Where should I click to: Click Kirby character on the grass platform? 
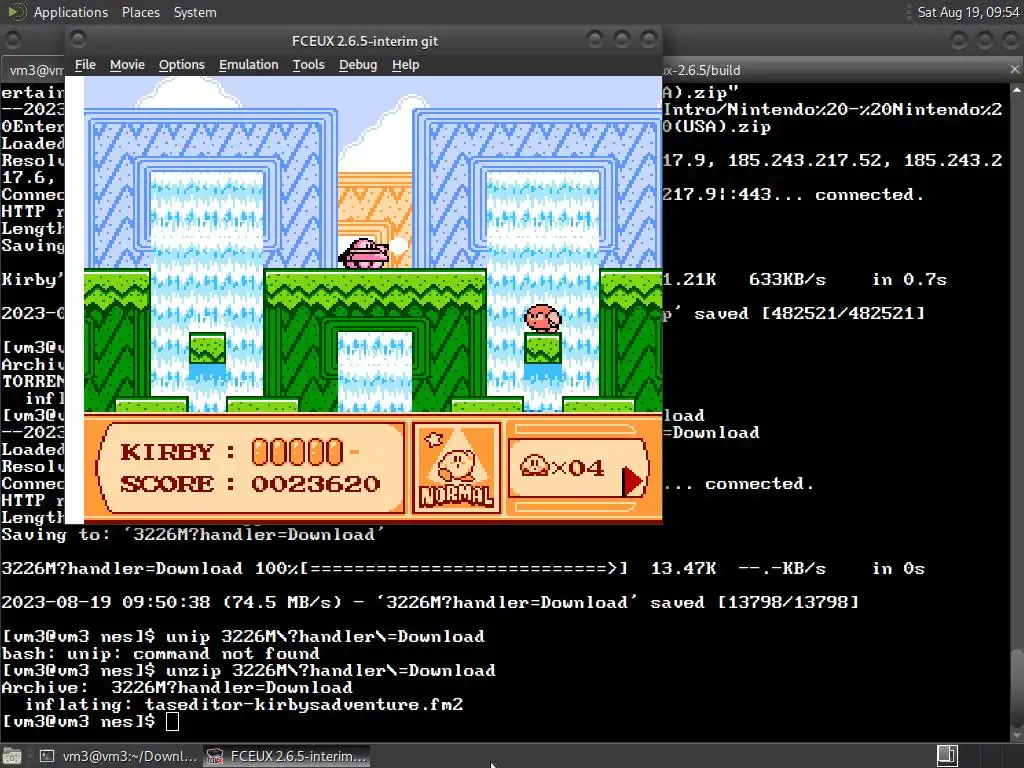point(364,253)
